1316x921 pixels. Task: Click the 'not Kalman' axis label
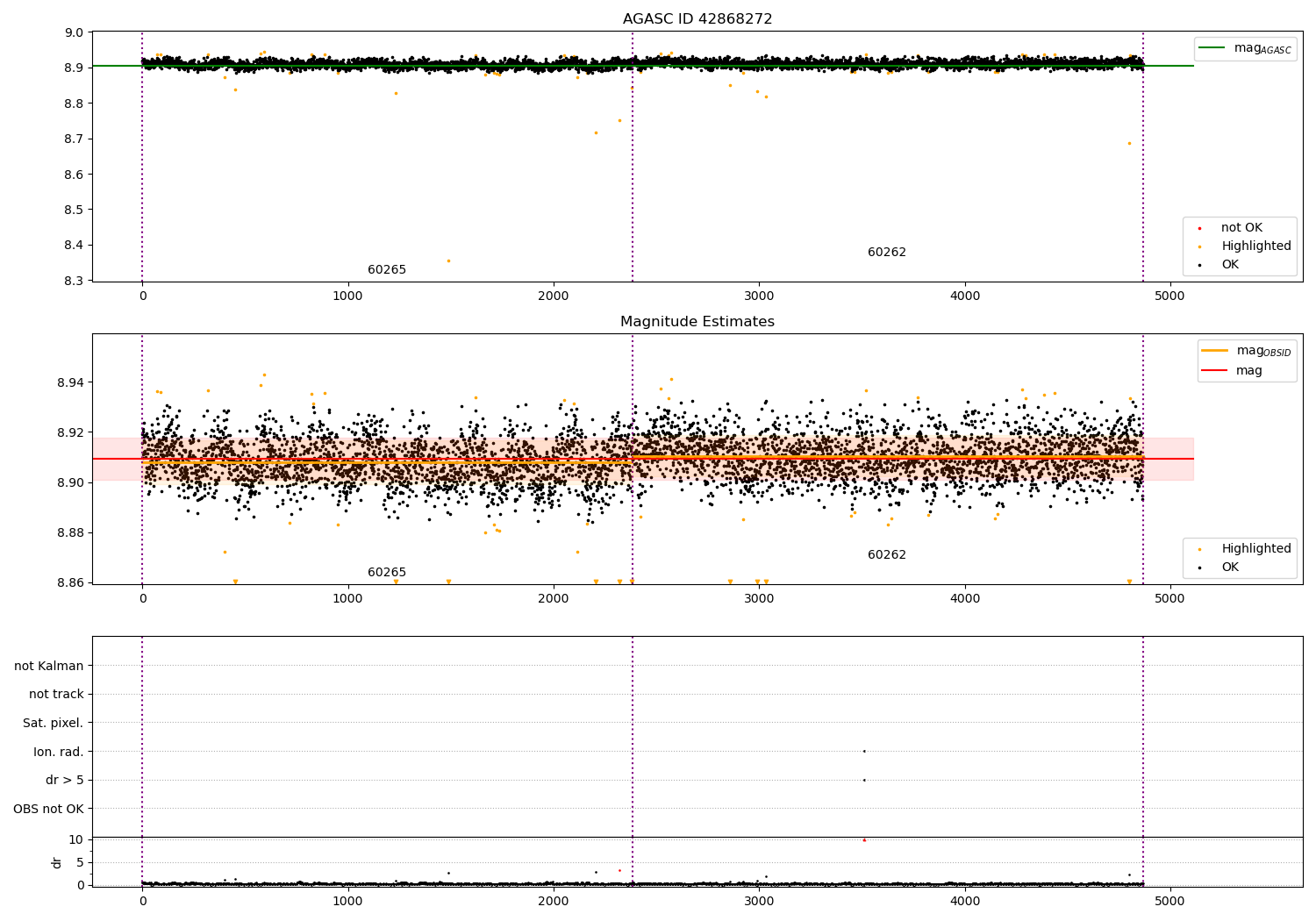pyautogui.click(x=49, y=666)
